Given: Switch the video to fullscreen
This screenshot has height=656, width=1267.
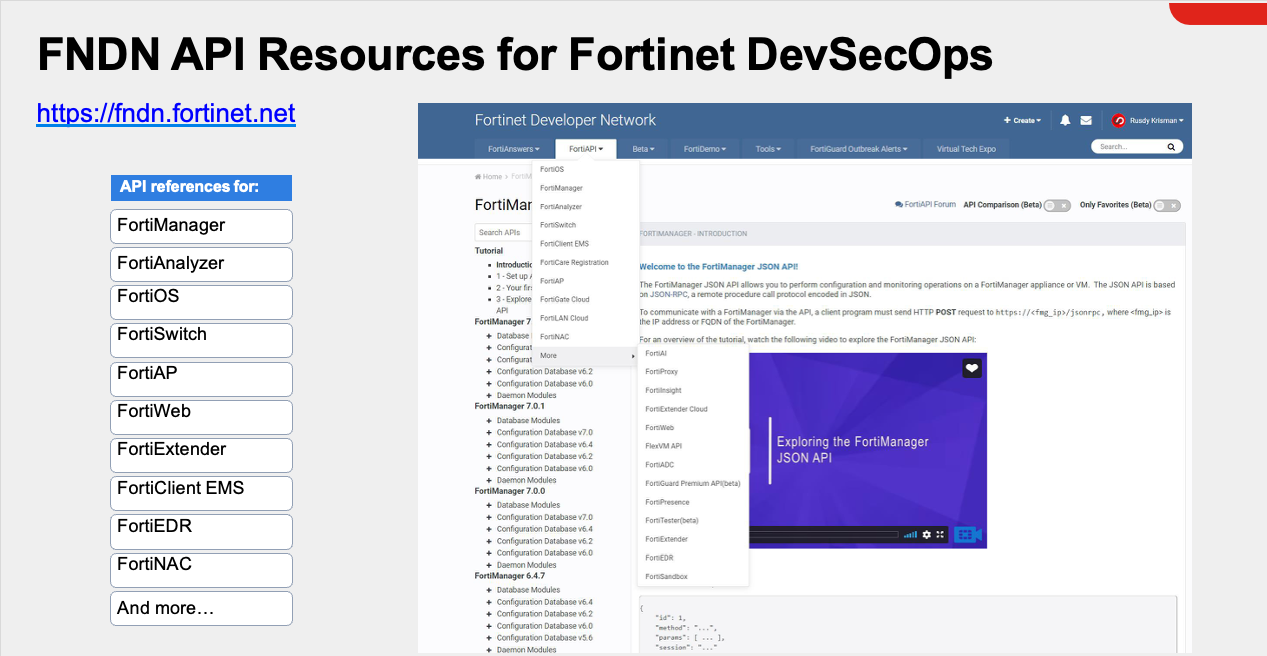Looking at the screenshot, I should [x=940, y=535].
